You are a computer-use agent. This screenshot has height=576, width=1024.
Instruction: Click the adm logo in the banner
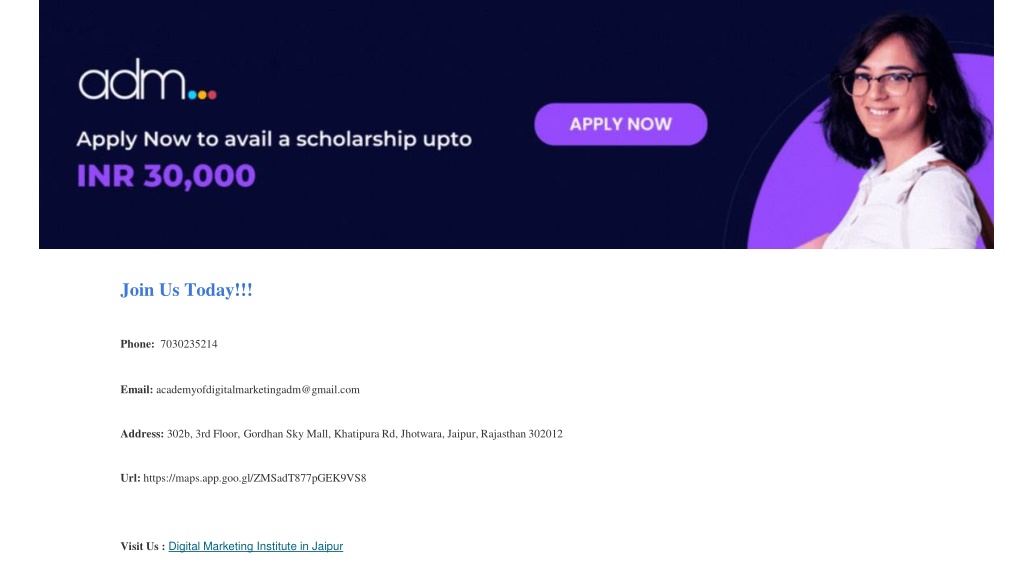147,80
